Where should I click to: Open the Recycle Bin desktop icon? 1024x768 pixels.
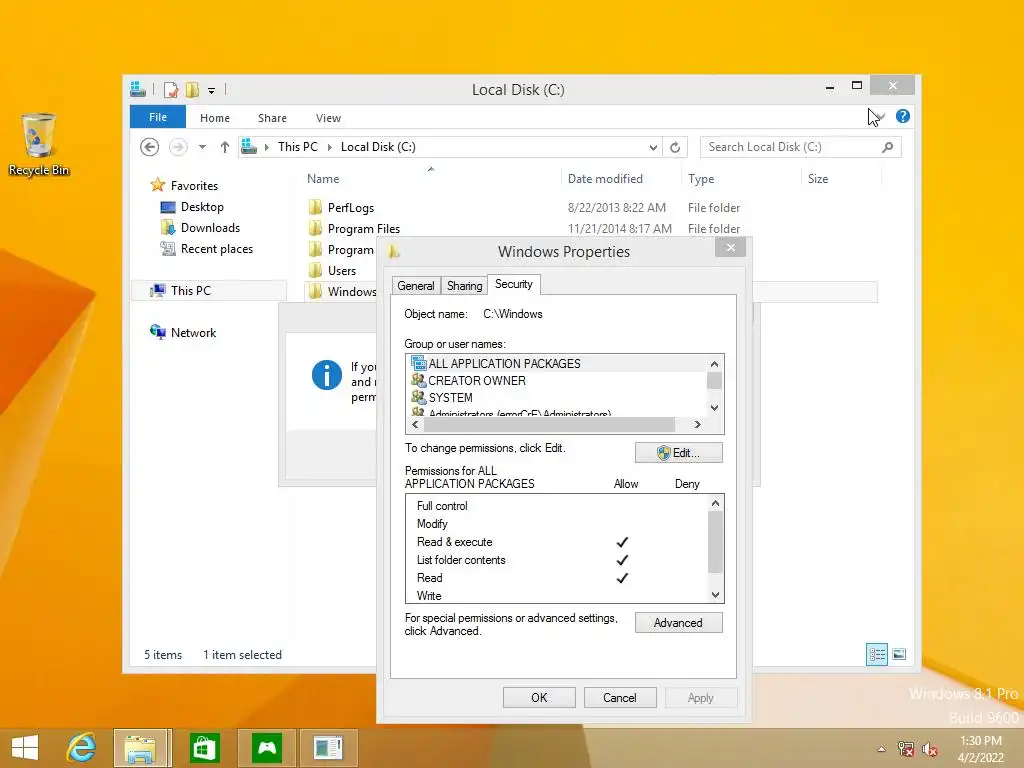39,145
